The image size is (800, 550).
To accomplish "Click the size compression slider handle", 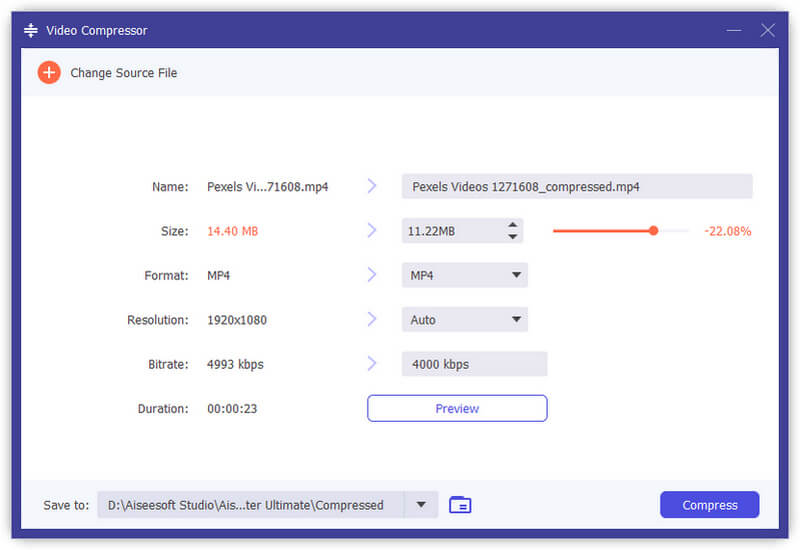I will click(x=653, y=231).
